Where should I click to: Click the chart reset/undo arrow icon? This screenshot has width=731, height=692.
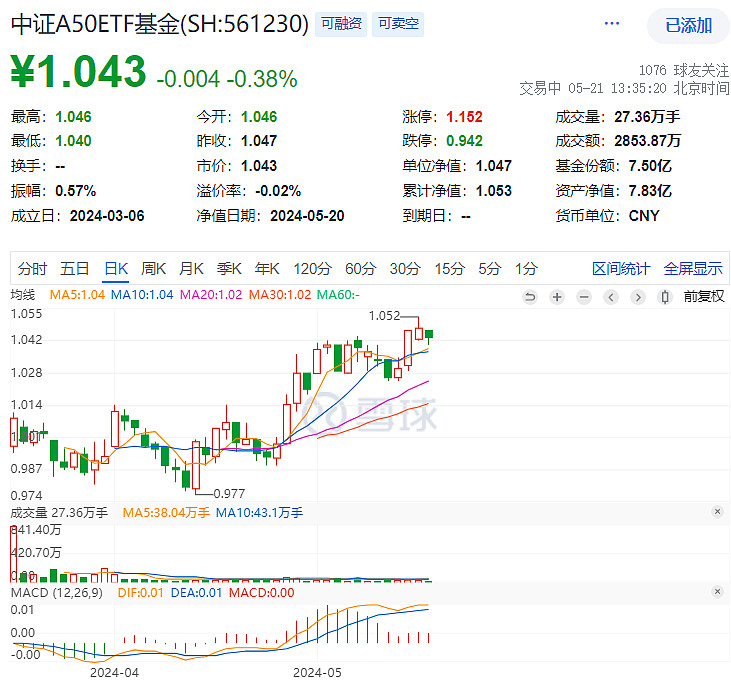coord(530,297)
